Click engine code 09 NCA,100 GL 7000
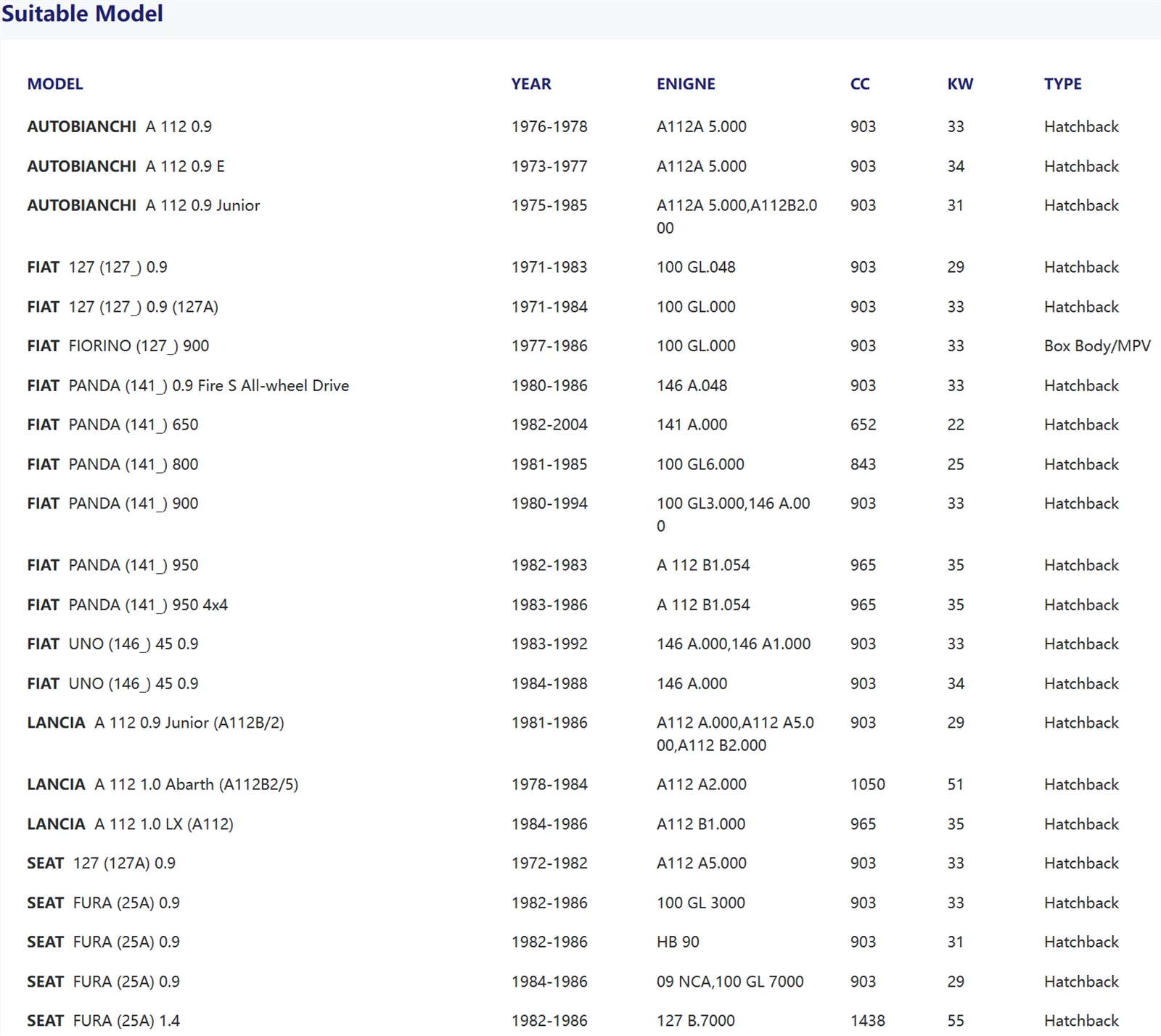Viewport: 1161px width, 1036px height. (x=730, y=982)
